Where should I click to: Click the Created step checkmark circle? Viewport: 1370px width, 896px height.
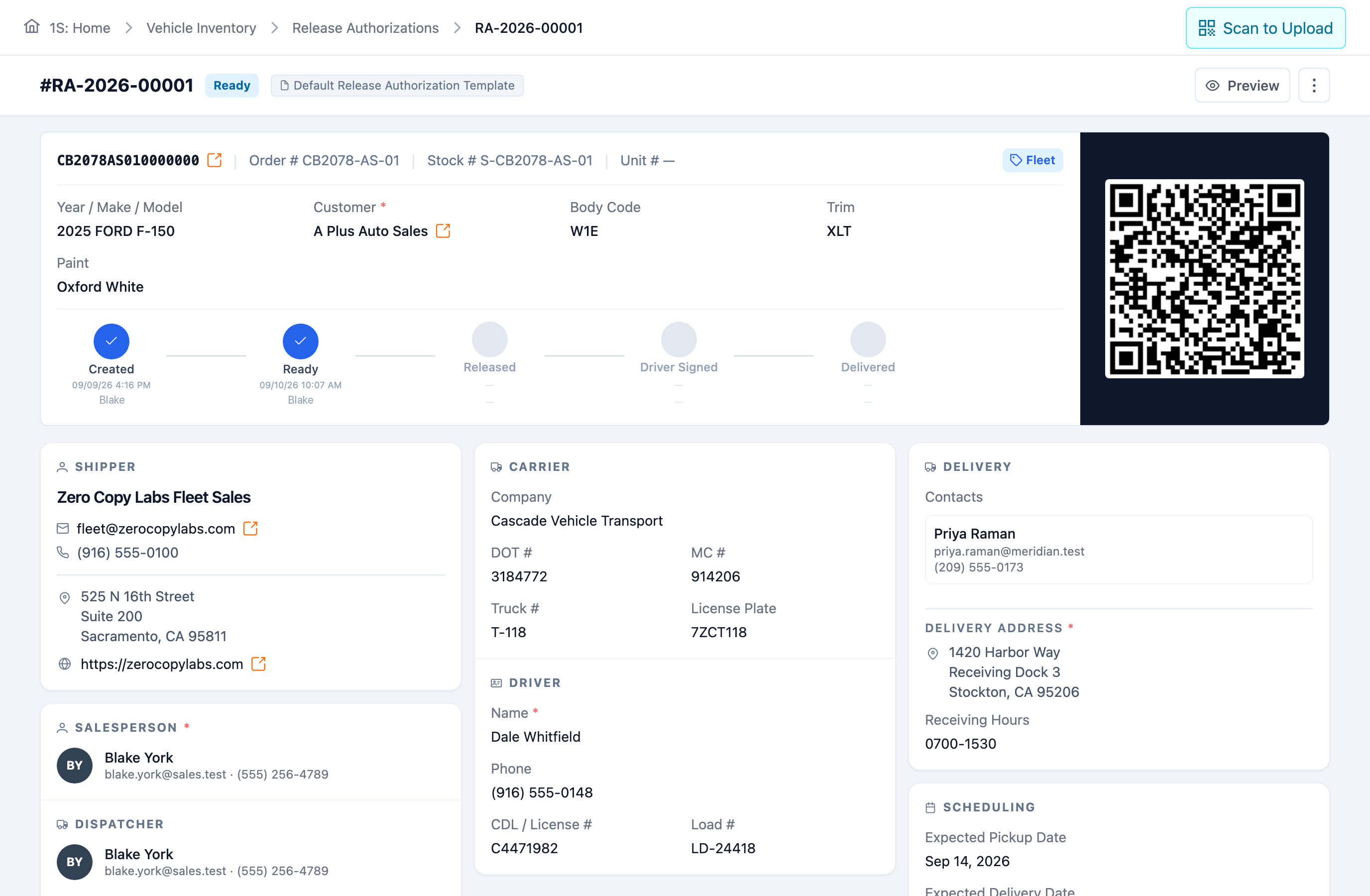(111, 340)
